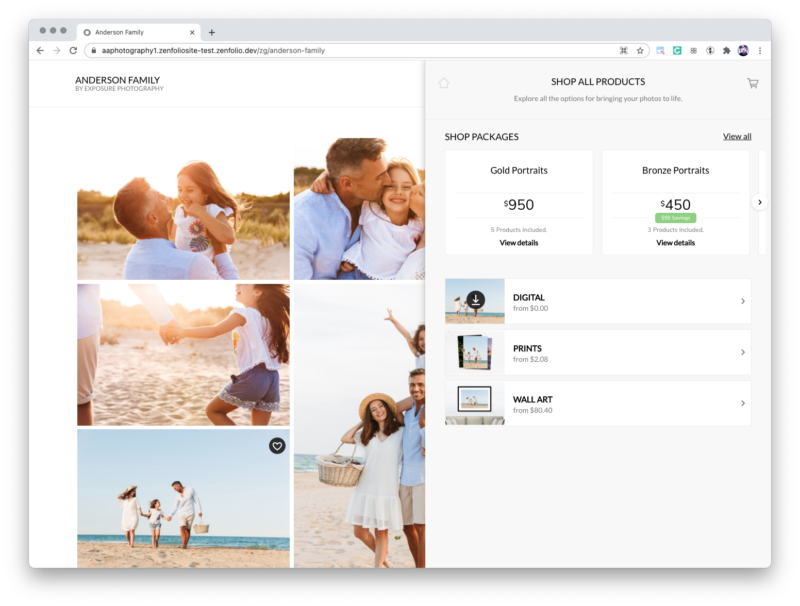800x606 pixels.
Task: Expand the Digital product category
Action: tap(743, 301)
